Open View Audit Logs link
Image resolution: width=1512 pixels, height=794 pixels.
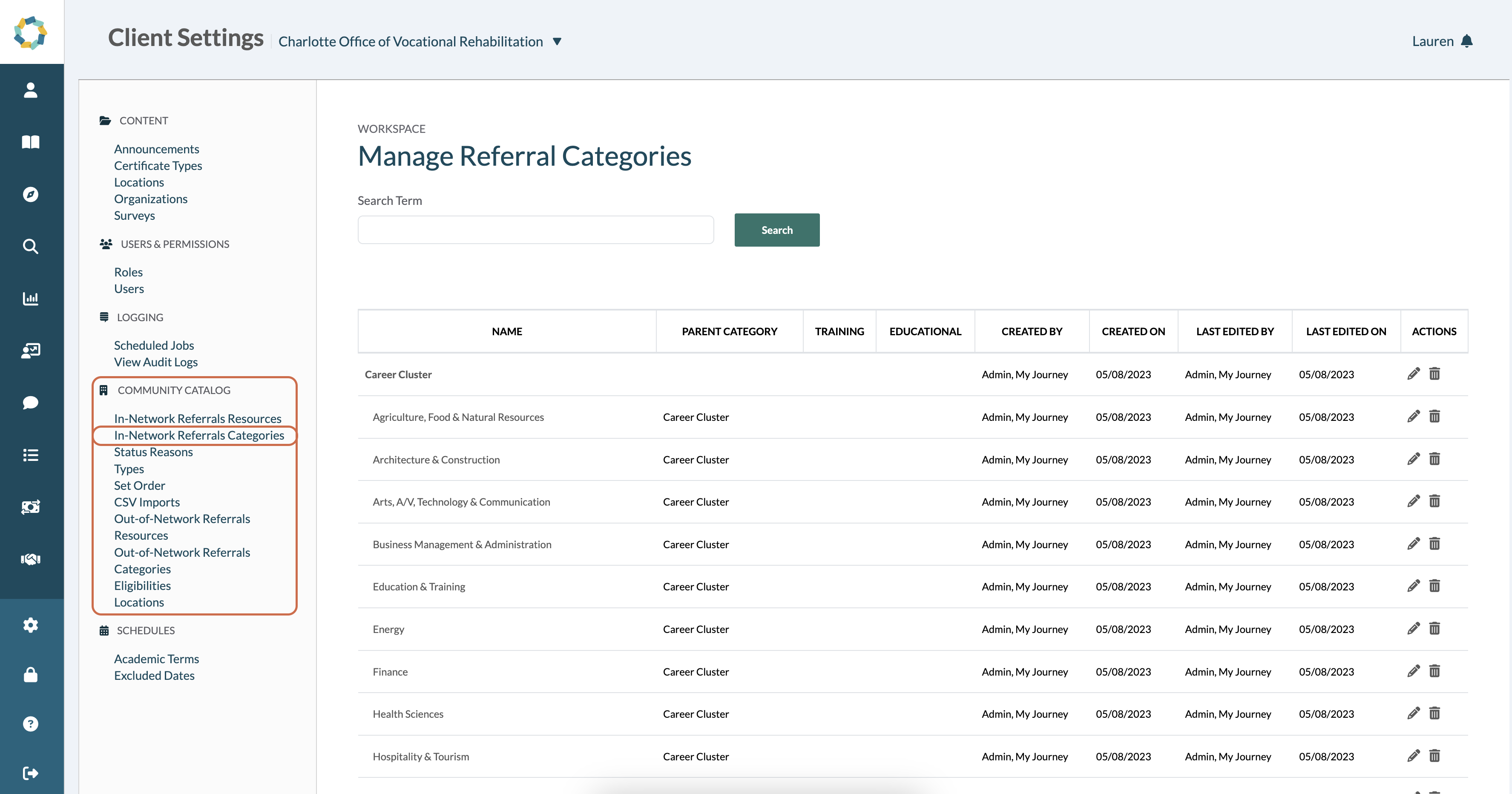pos(155,362)
